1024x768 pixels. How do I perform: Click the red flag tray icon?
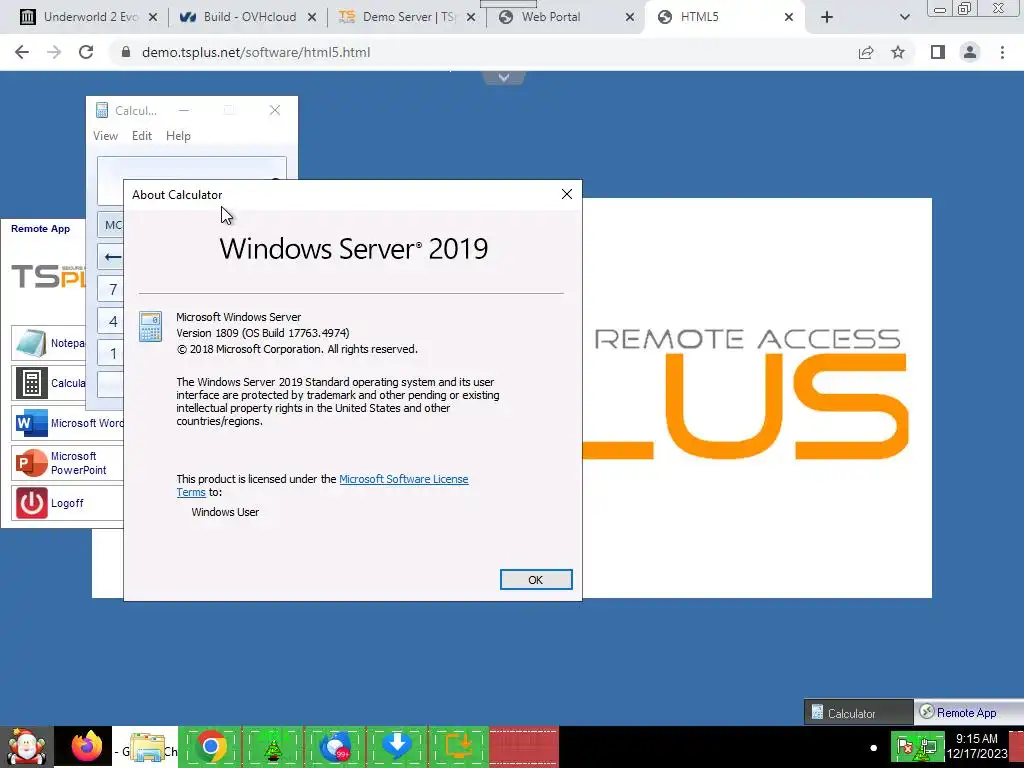904,746
